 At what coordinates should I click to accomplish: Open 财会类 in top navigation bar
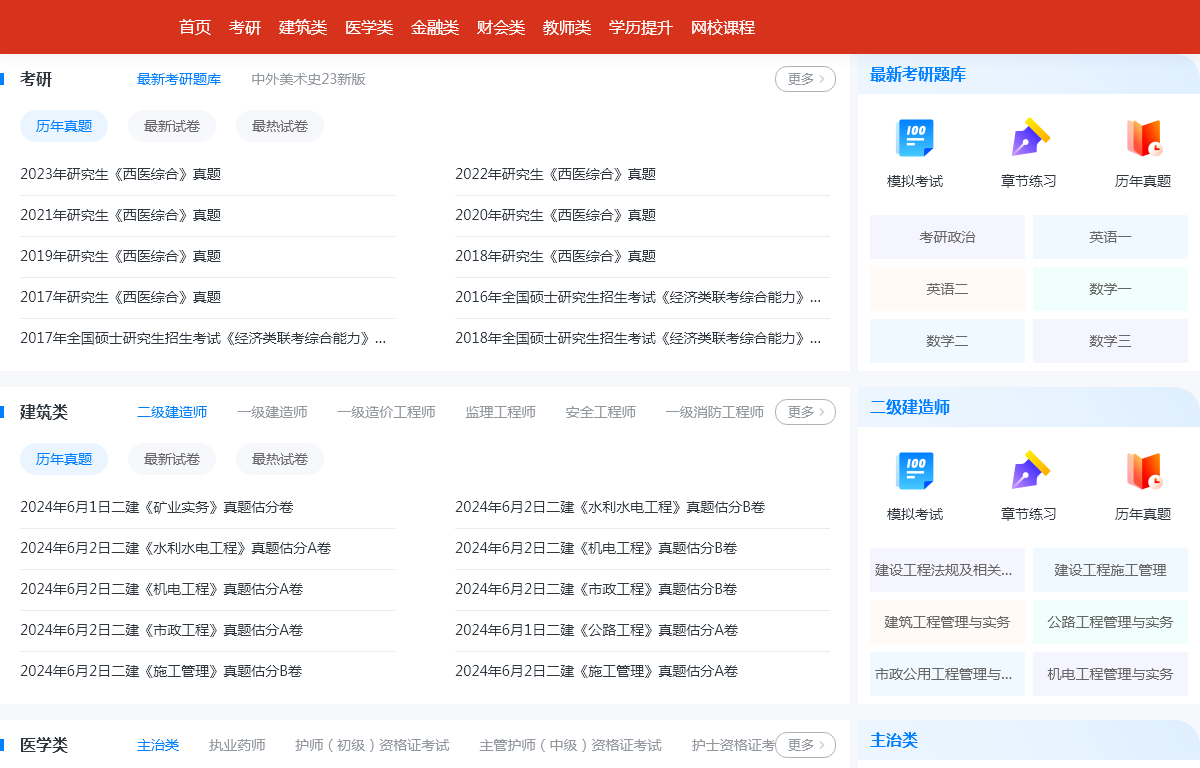coord(501,28)
